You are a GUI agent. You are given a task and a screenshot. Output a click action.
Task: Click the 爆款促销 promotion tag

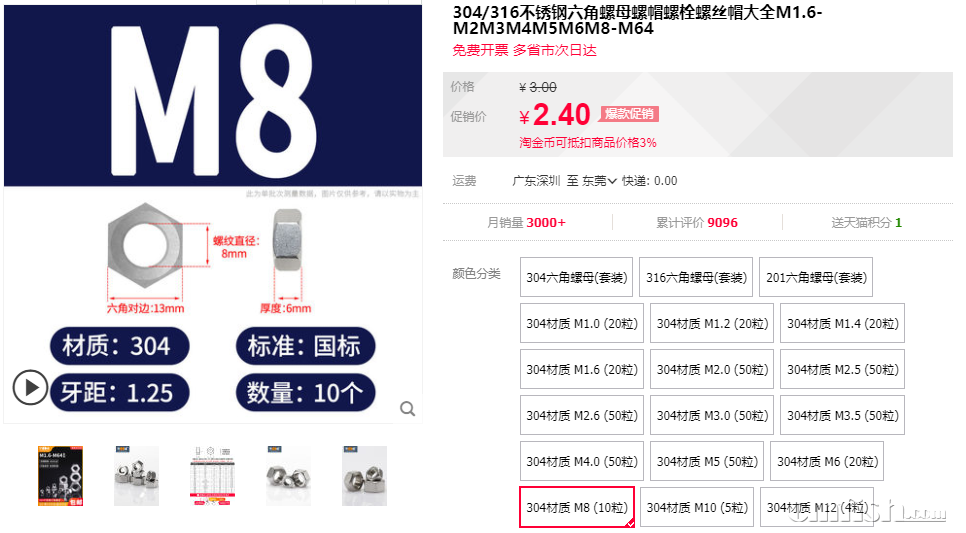(x=629, y=114)
